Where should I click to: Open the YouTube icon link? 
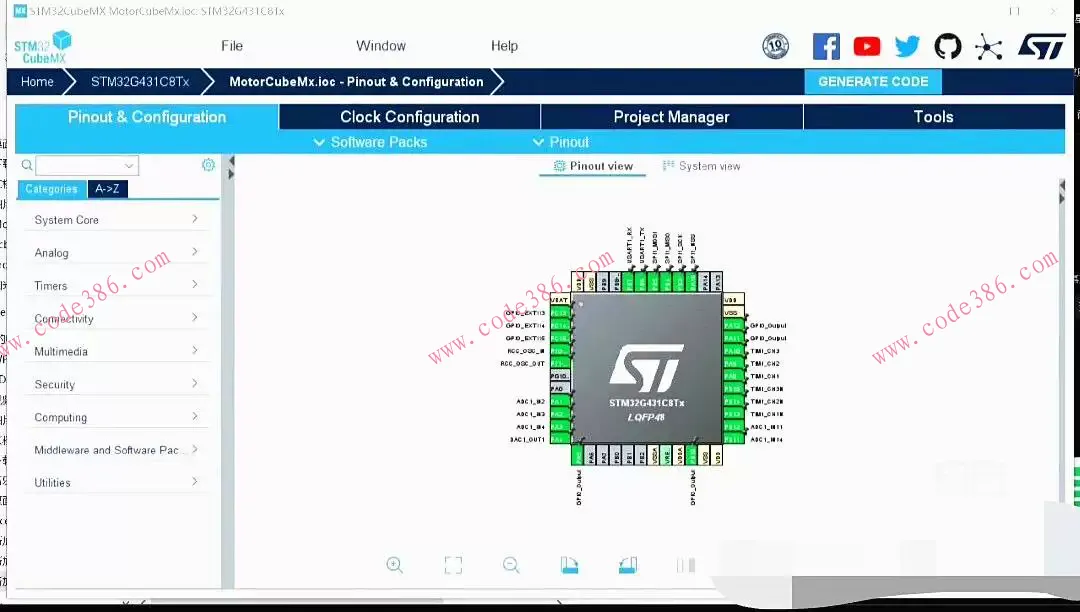[866, 46]
